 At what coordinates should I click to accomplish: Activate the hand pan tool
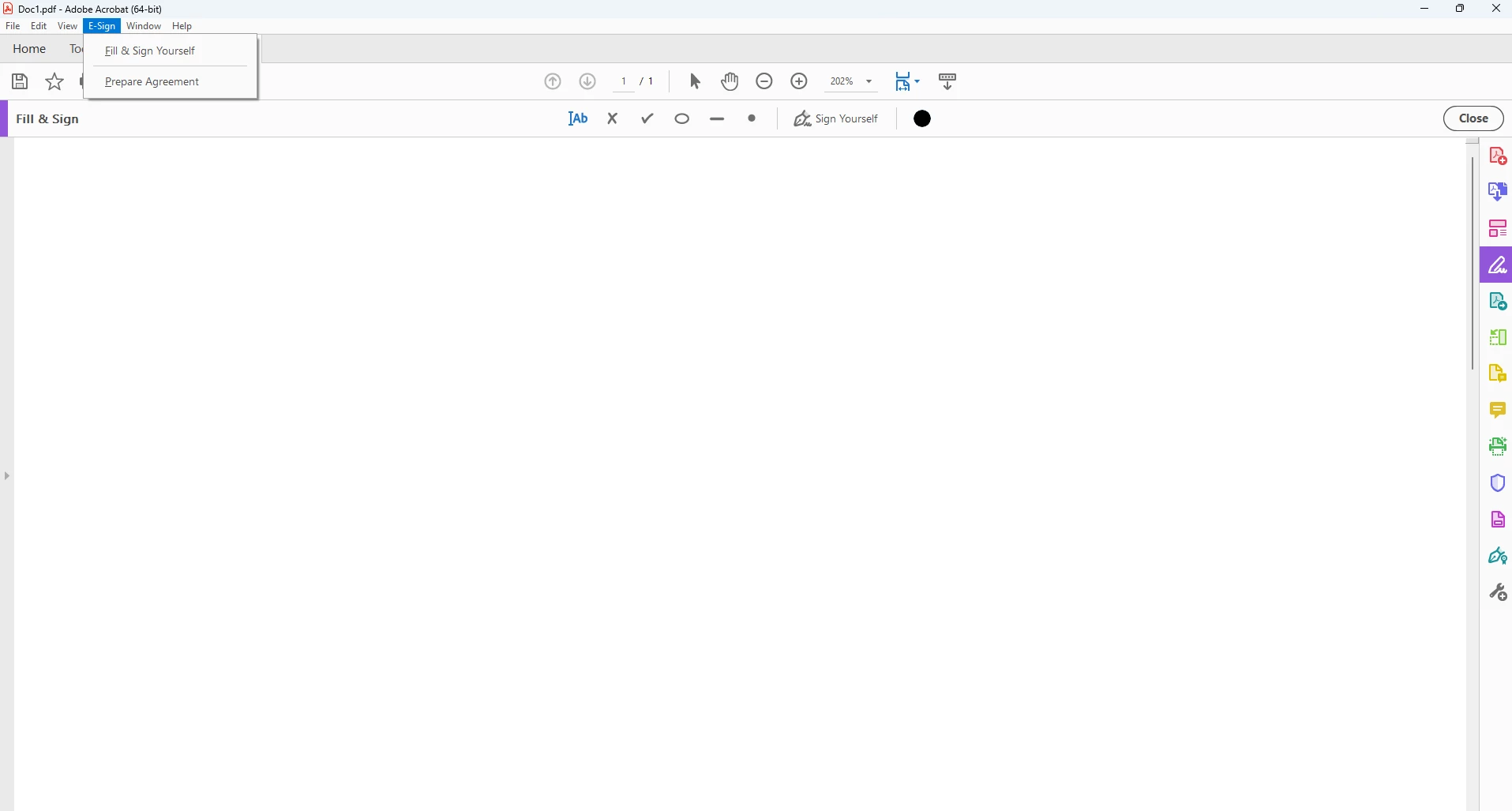click(x=730, y=81)
